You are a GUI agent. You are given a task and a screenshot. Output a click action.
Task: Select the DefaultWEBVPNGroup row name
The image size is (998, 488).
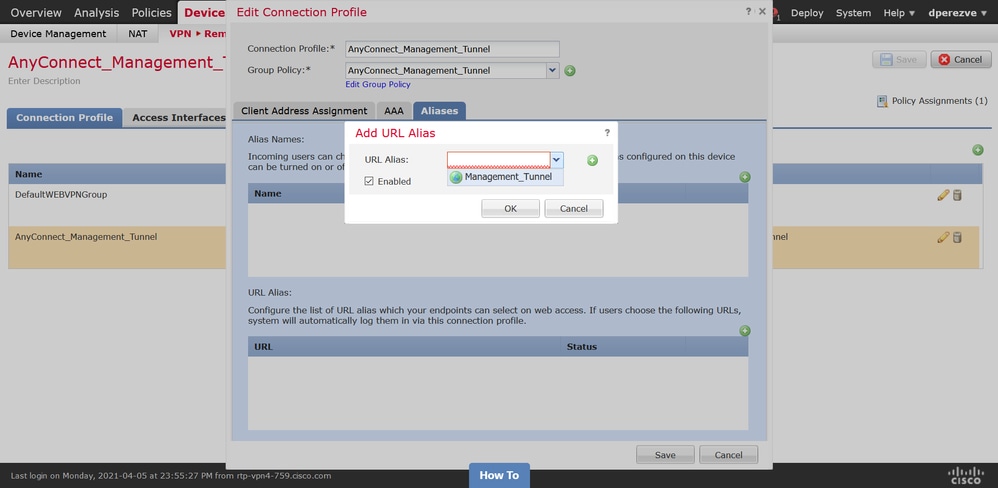(x=61, y=195)
